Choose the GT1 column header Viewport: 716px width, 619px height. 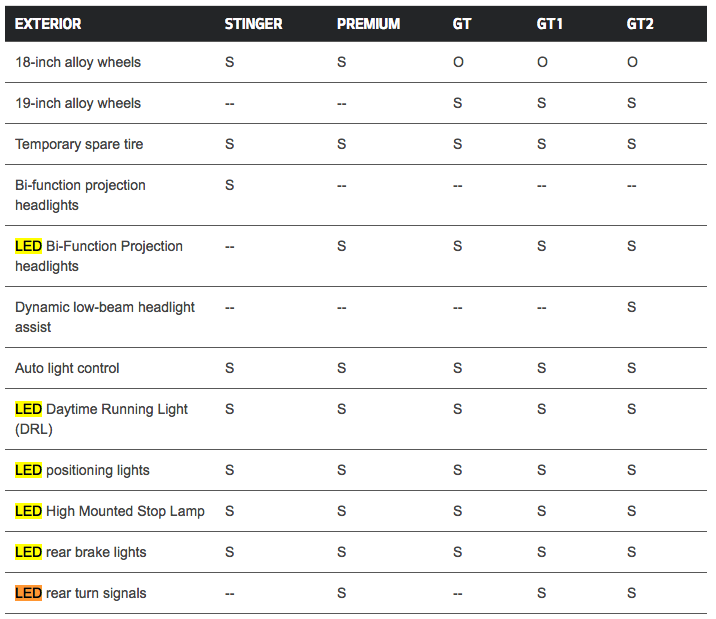(x=549, y=23)
